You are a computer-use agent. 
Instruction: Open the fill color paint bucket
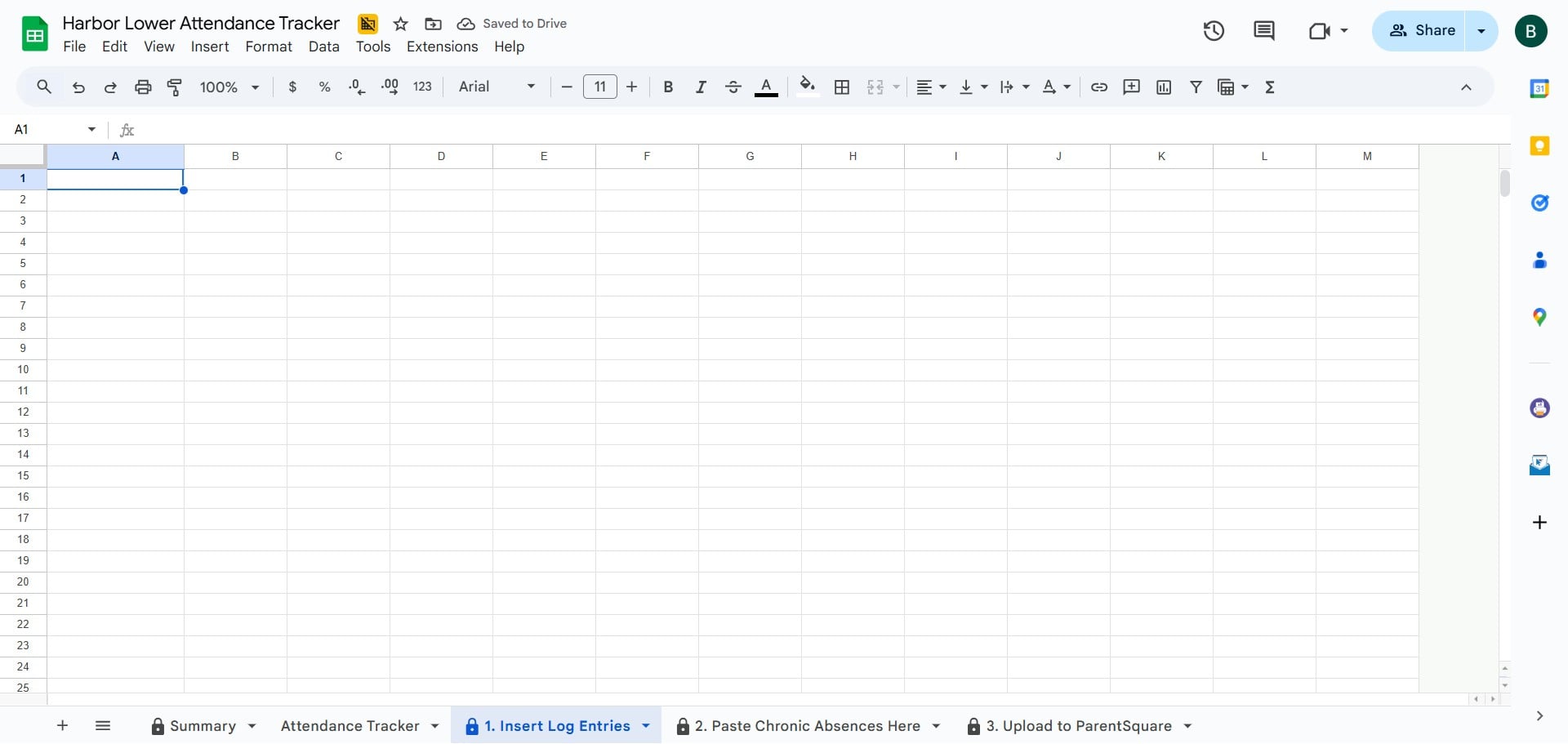(808, 87)
